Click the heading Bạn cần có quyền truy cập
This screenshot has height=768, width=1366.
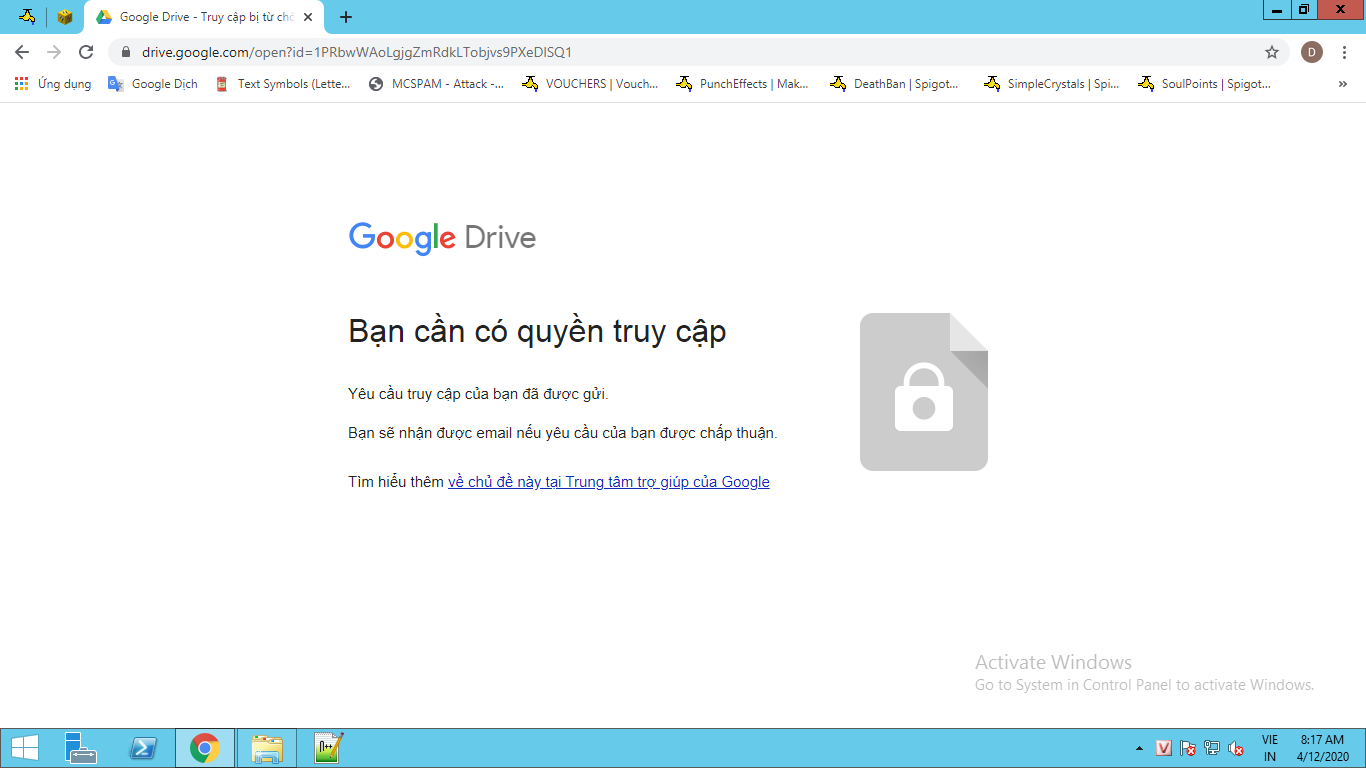click(537, 332)
